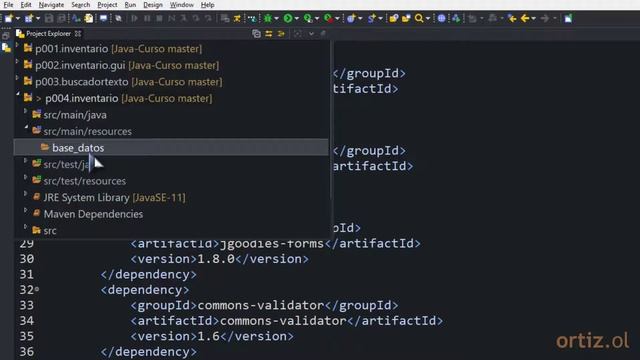Expand JRE System Library node
640x360 pixels.
click(x=26, y=194)
